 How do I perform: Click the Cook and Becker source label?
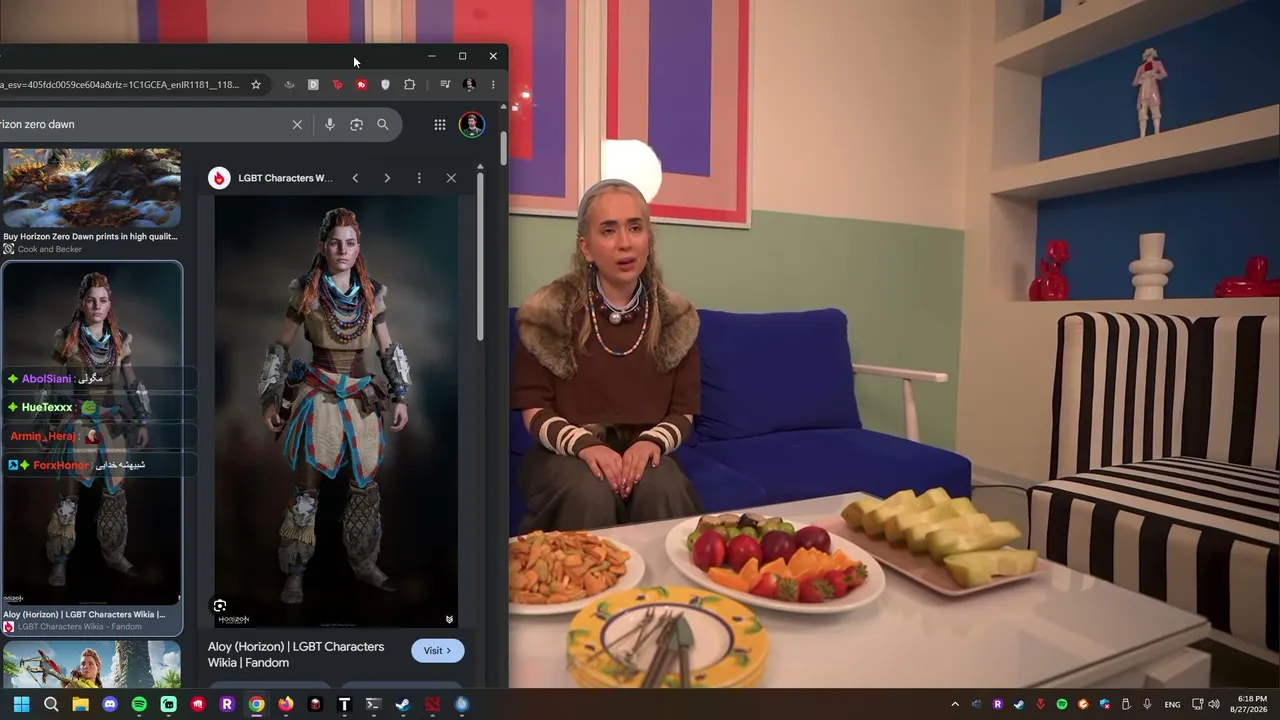tap(50, 249)
